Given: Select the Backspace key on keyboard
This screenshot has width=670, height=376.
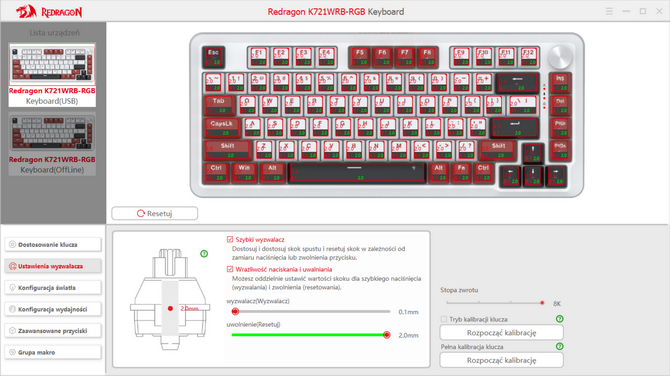Looking at the screenshot, I should tap(517, 83).
